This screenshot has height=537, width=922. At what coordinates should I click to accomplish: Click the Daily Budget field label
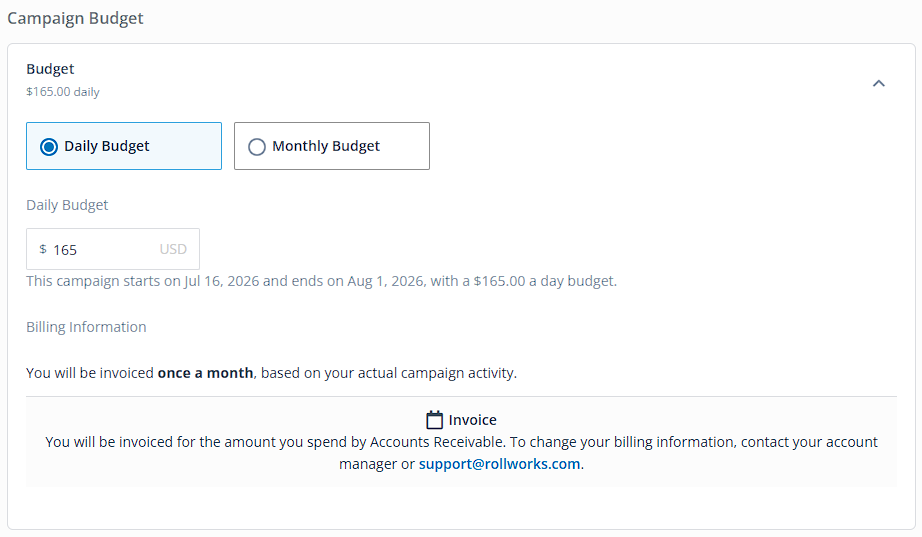click(67, 205)
